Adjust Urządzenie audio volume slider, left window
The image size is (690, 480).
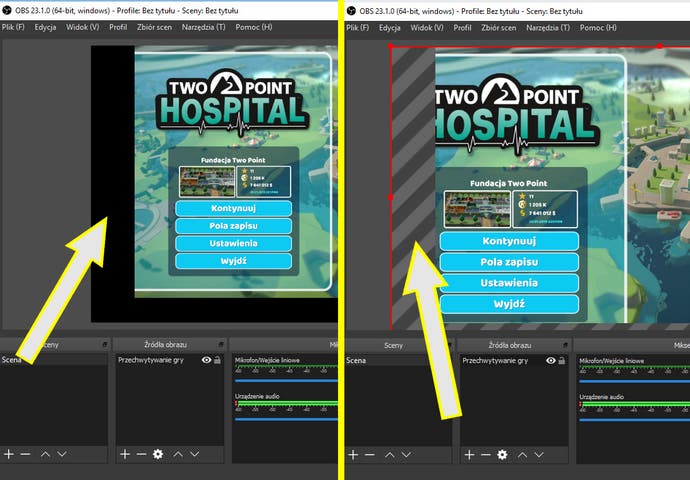click(x=286, y=419)
